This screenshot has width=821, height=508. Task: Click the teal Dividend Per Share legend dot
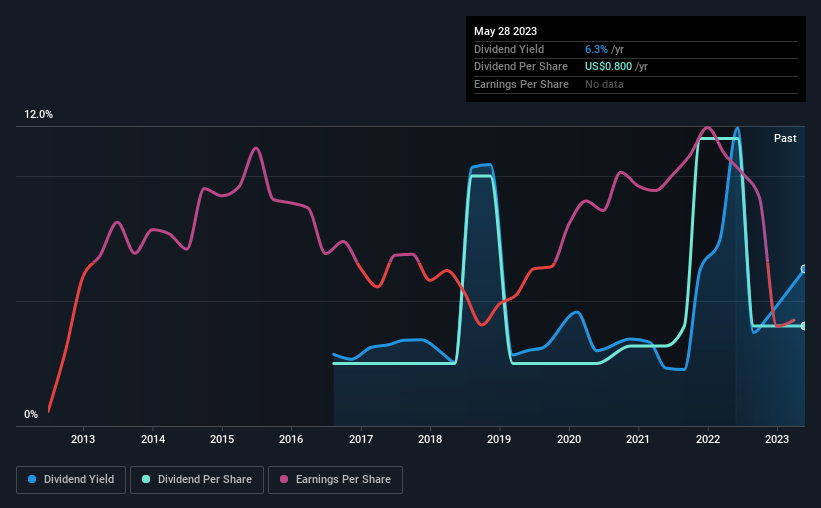(146, 480)
